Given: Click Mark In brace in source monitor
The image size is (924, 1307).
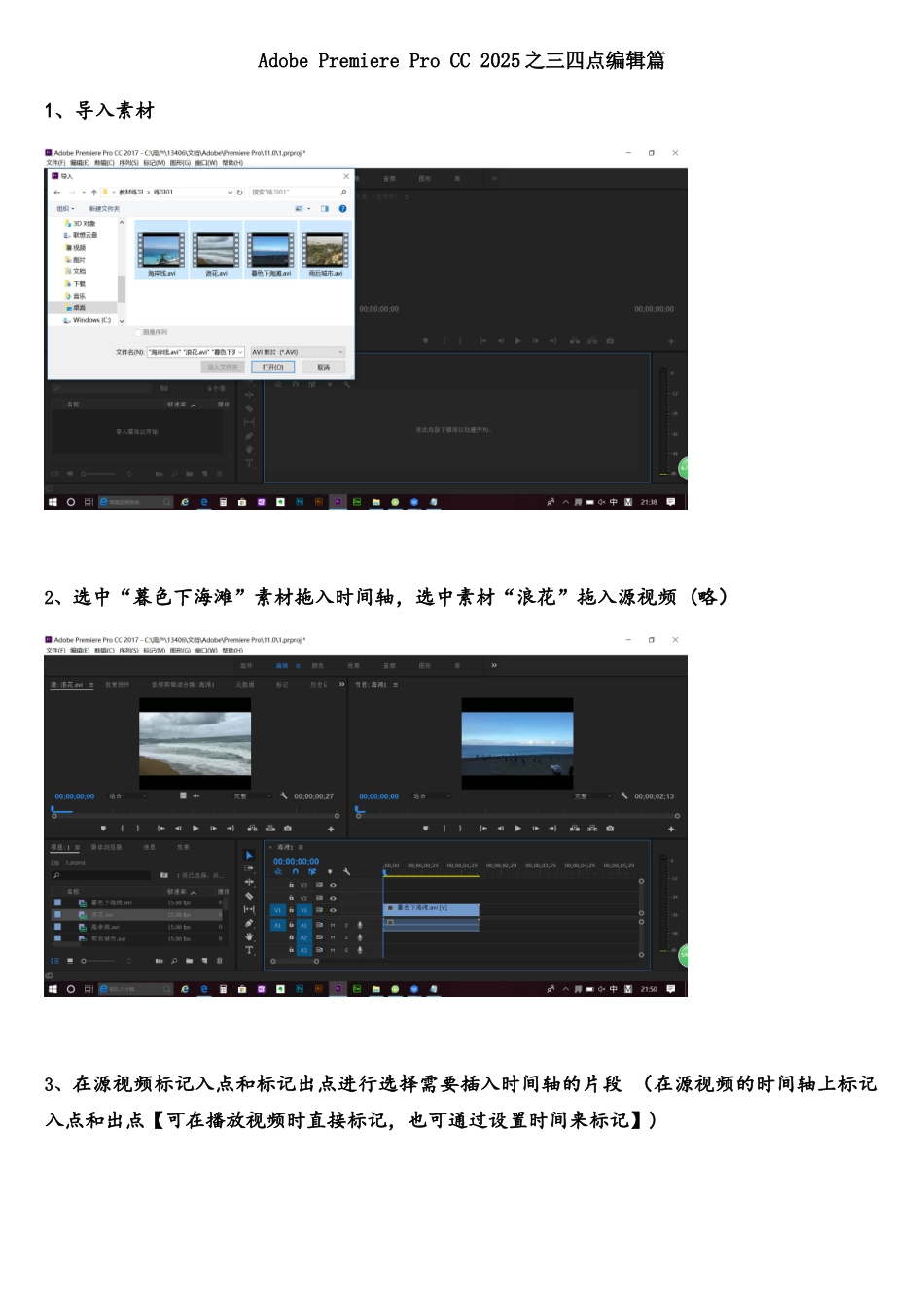Looking at the screenshot, I should pyautogui.click(x=122, y=829).
